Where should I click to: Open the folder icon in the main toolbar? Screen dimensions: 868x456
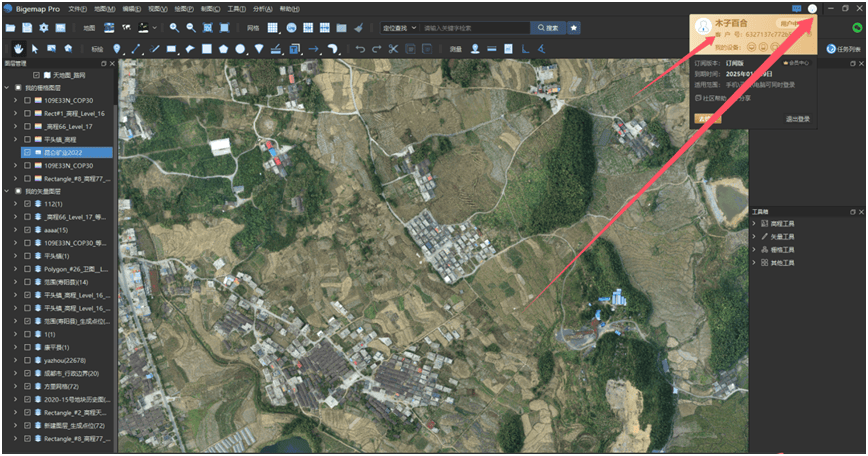pos(10,28)
